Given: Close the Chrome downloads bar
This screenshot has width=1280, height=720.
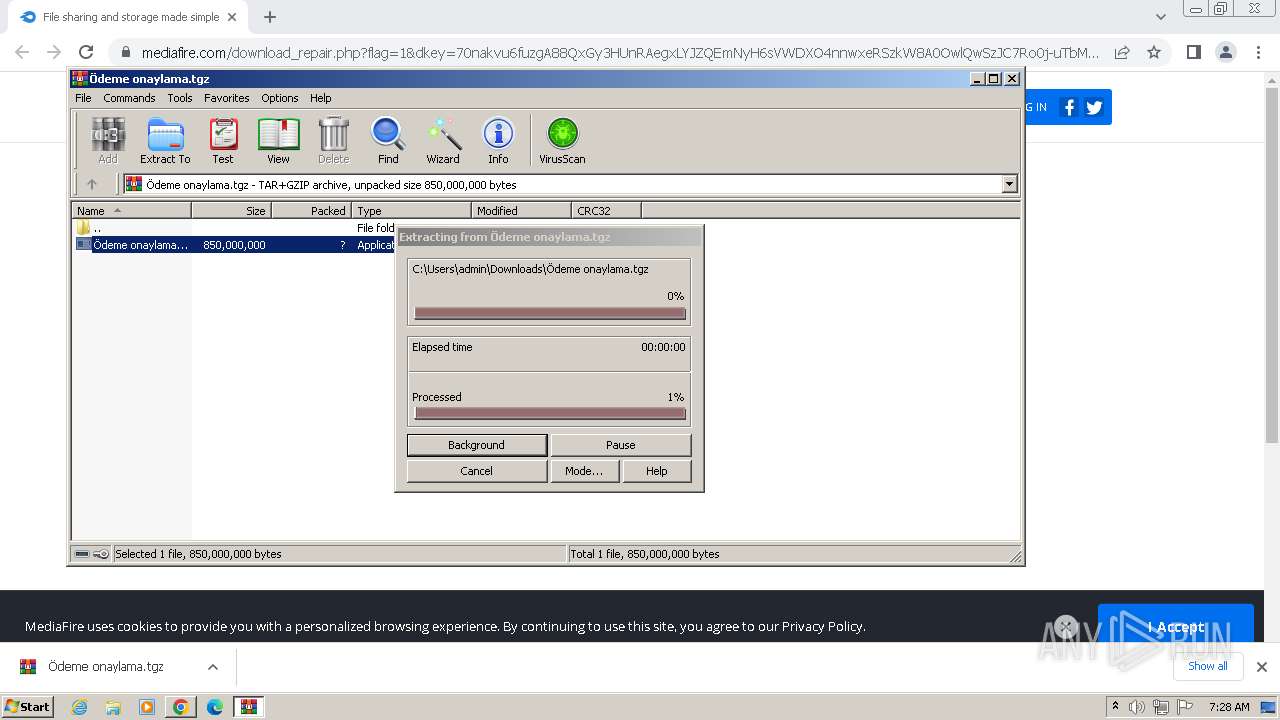Looking at the screenshot, I should pyautogui.click(x=1262, y=667).
